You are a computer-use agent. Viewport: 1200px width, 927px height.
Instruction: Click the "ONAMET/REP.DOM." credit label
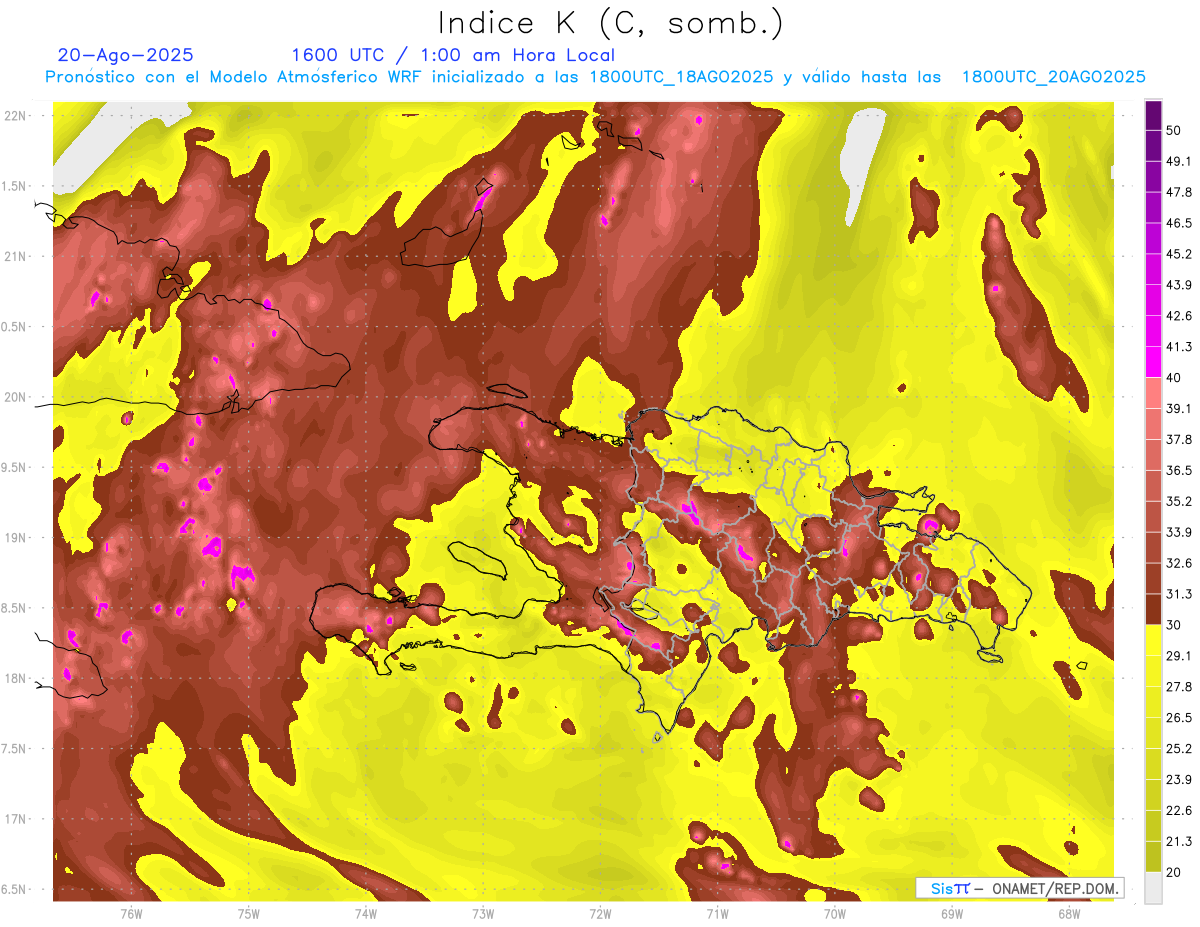[x=1054, y=888]
